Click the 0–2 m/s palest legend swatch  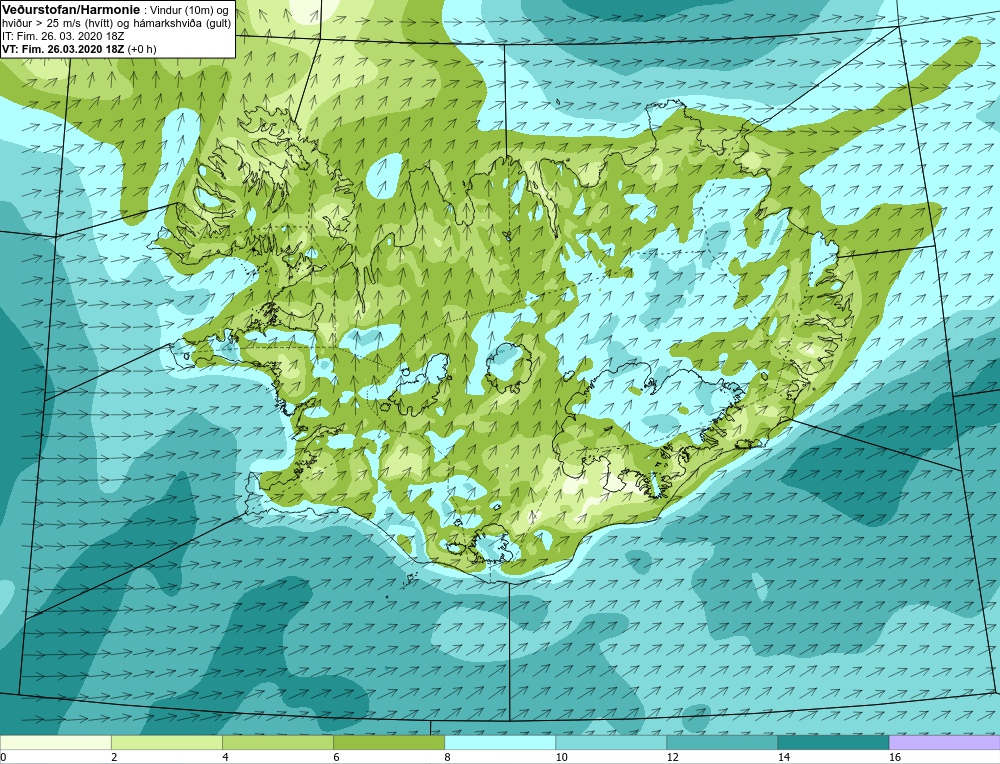tap(55, 743)
